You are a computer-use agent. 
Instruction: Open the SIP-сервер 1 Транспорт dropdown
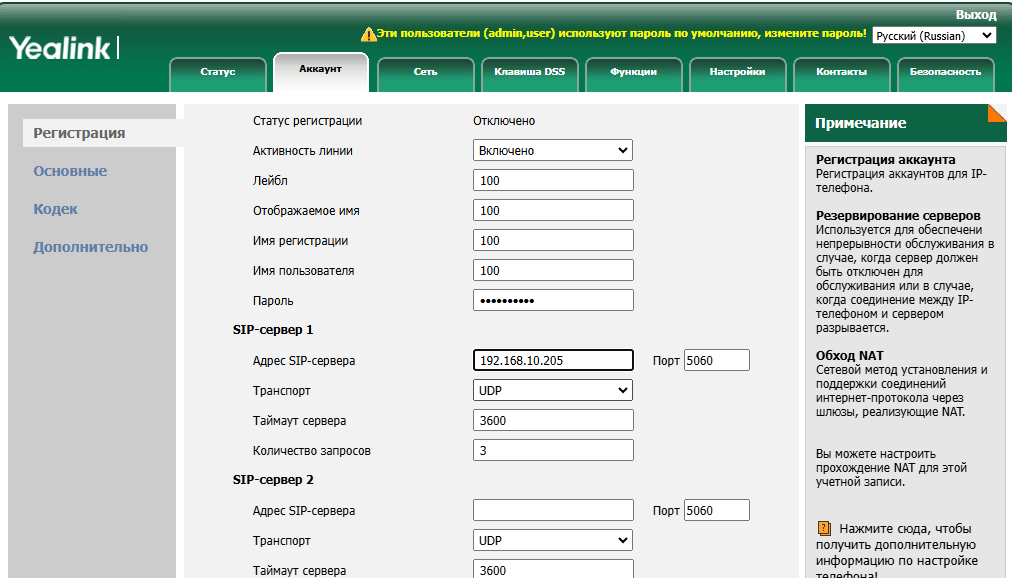(552, 390)
